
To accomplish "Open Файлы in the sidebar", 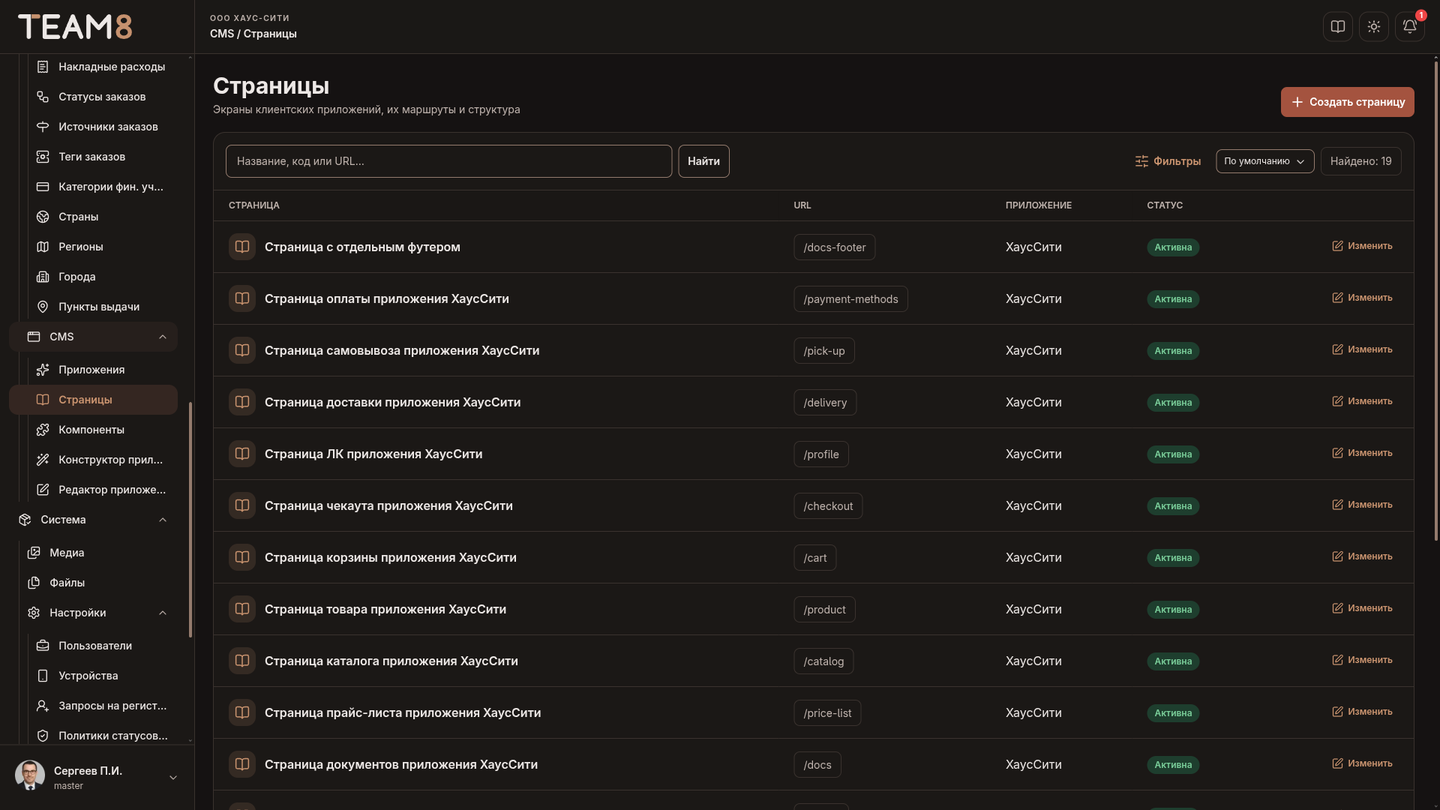I will click(x=67, y=583).
